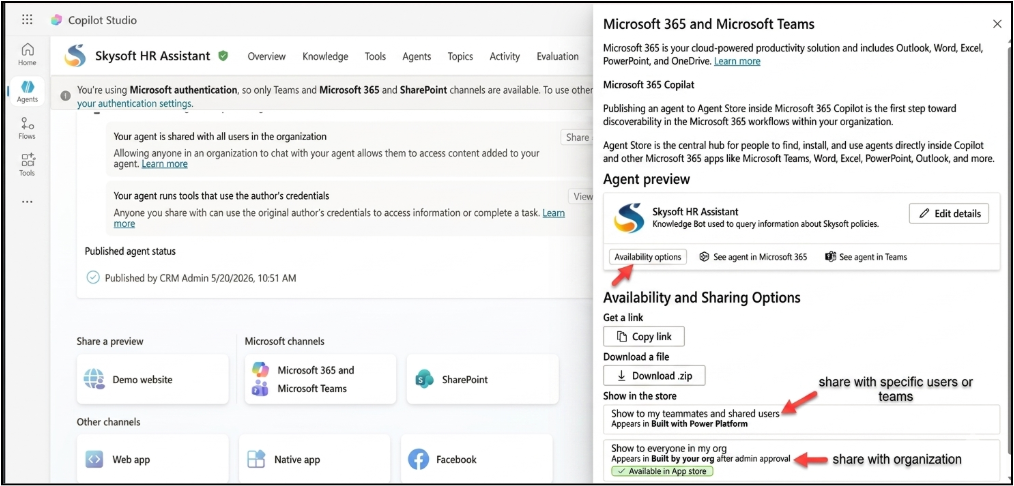Click Learn more under agent shared with all users
The height and width of the screenshot is (486, 1014).
click(x=164, y=164)
